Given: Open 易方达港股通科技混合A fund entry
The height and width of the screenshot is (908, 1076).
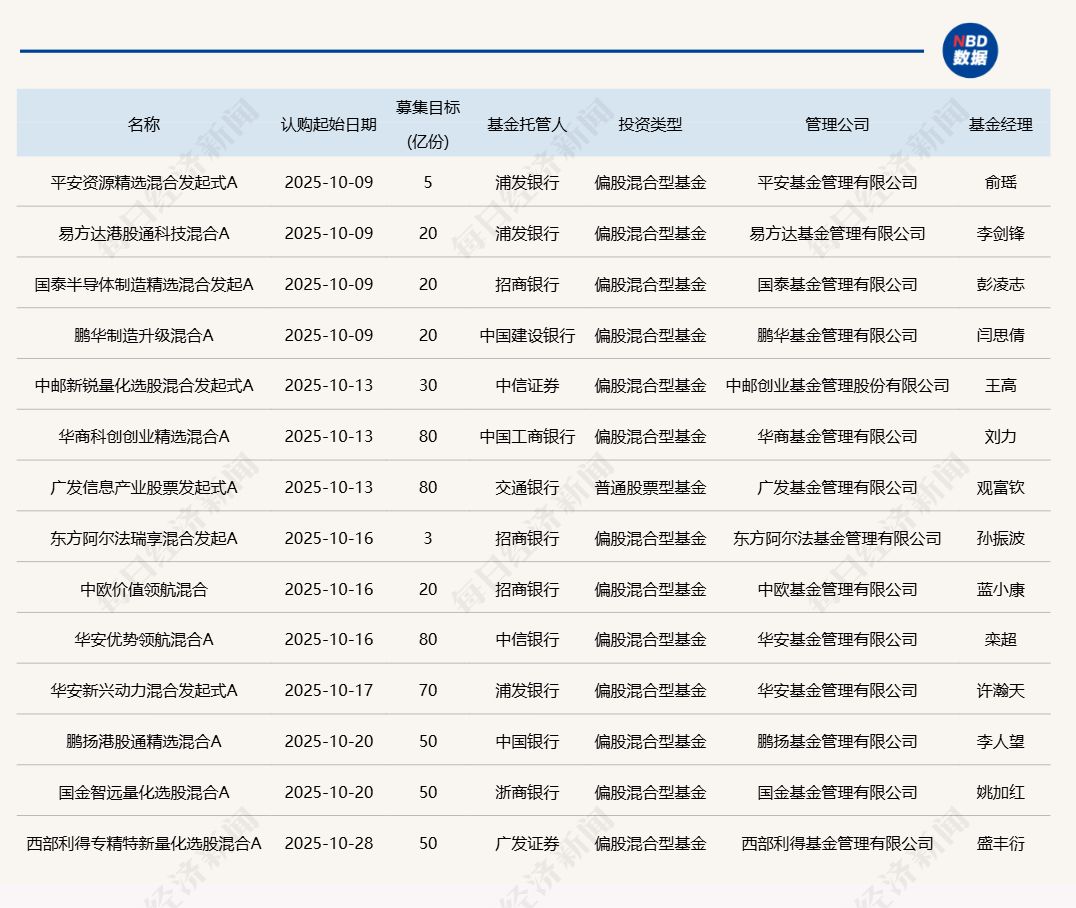Looking at the screenshot, I should coord(144,234).
